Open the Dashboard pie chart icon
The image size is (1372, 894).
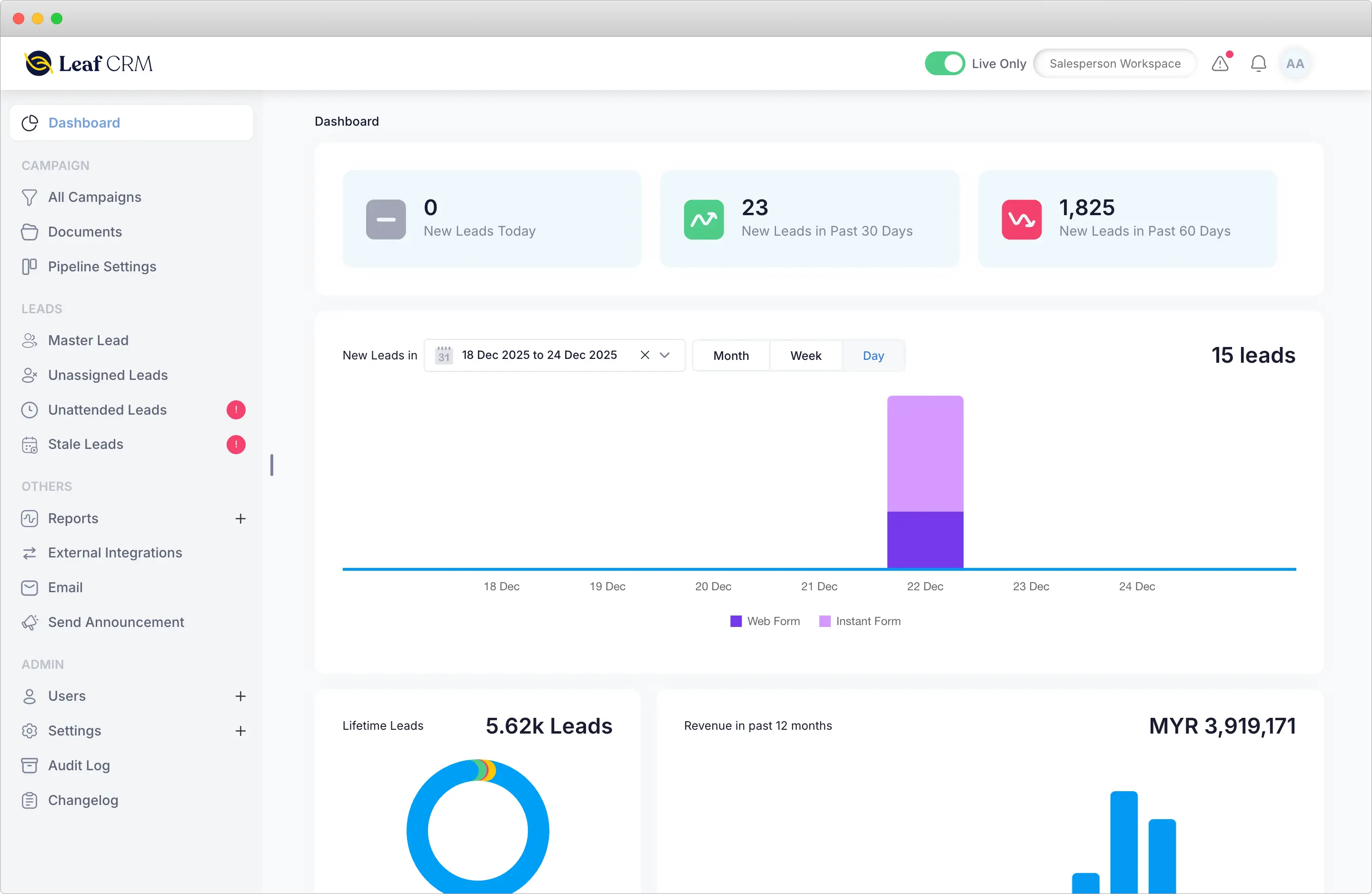point(30,122)
